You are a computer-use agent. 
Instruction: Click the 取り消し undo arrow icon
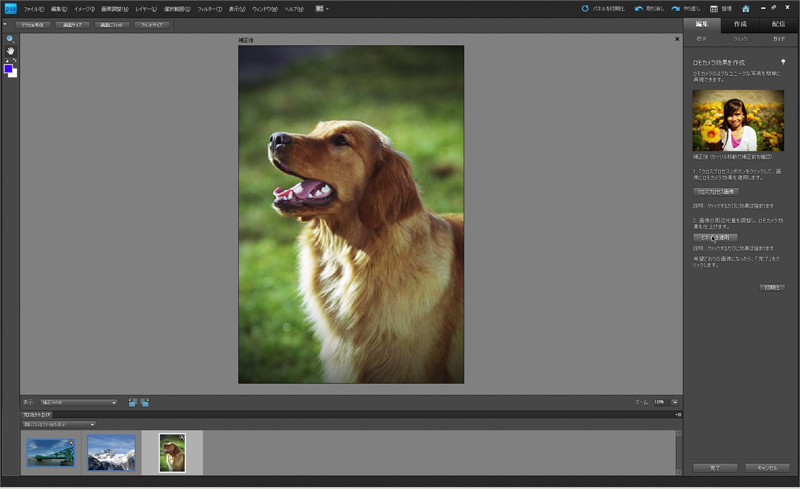click(638, 8)
